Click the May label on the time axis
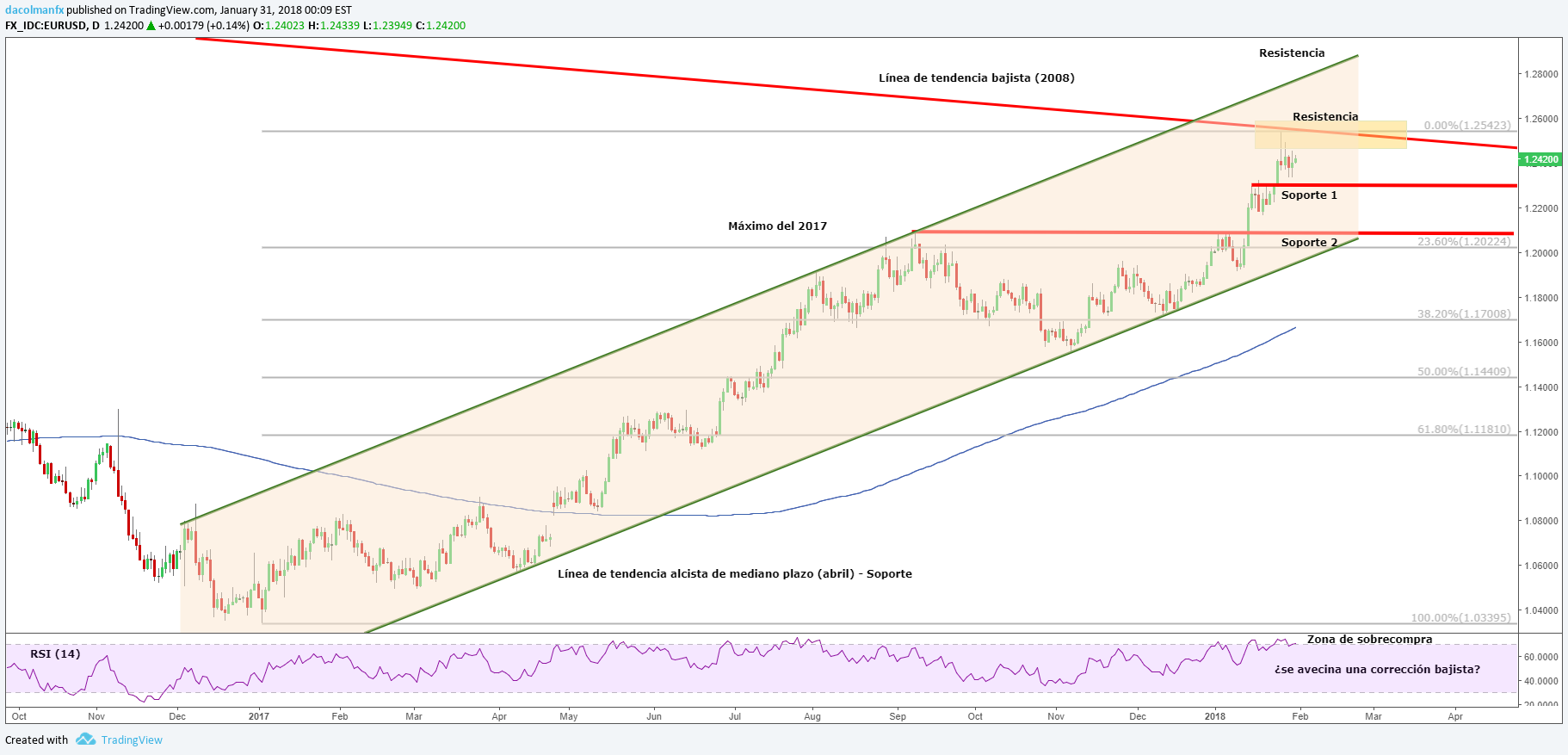The width and height of the screenshot is (1568, 755). (x=568, y=716)
